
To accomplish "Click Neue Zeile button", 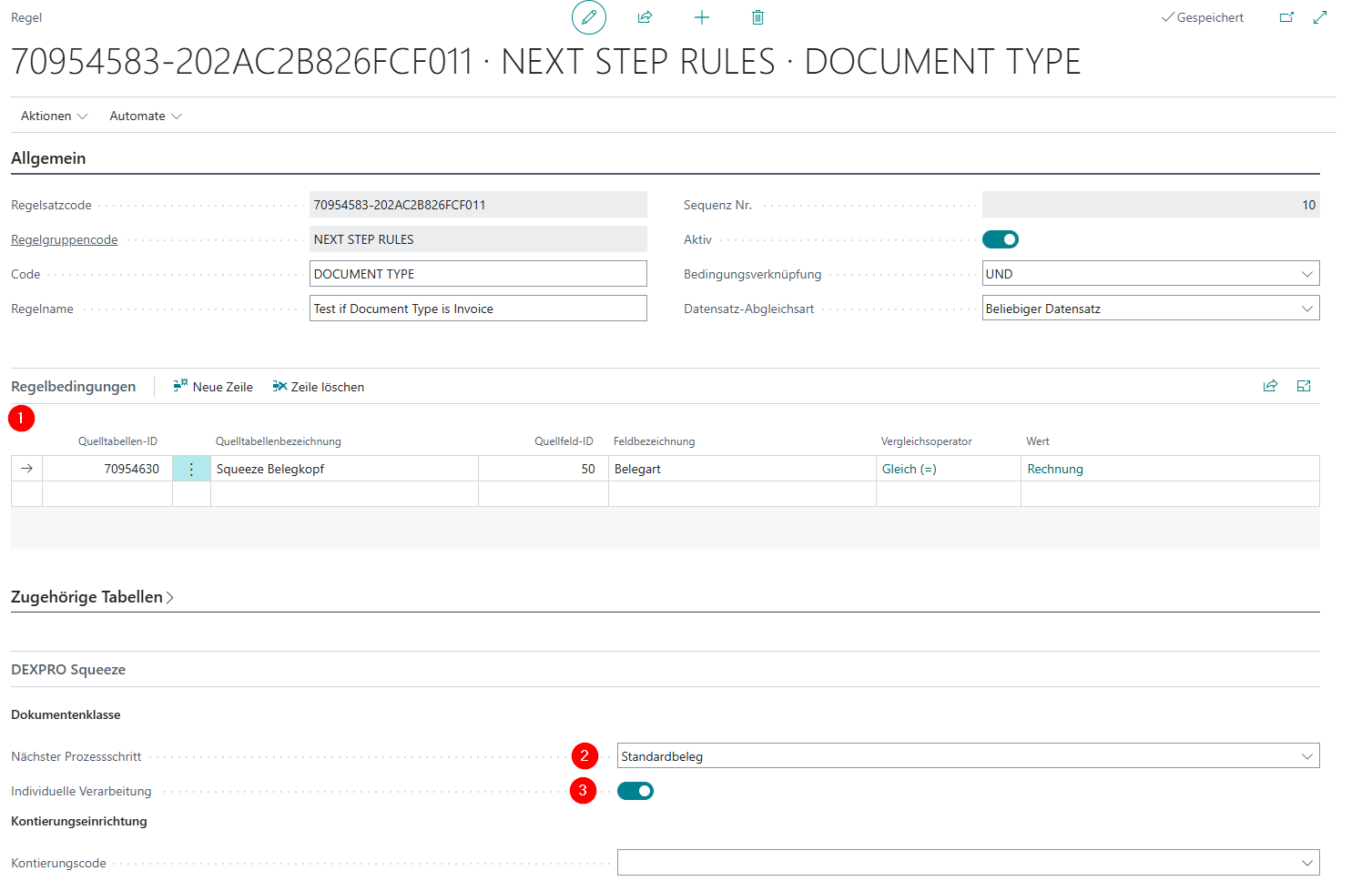I will click(213, 387).
